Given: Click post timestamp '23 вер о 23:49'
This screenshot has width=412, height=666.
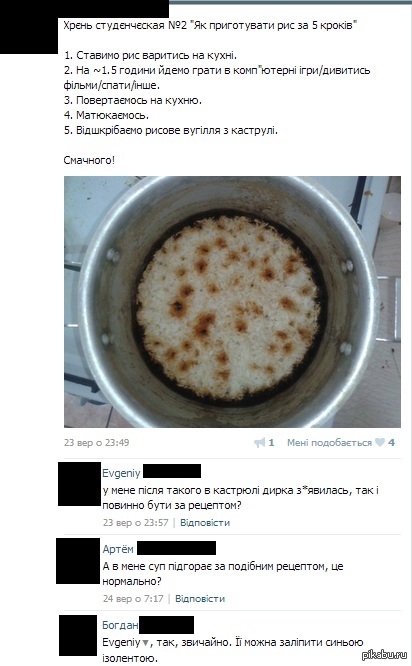Looking at the screenshot, I should point(96,443).
